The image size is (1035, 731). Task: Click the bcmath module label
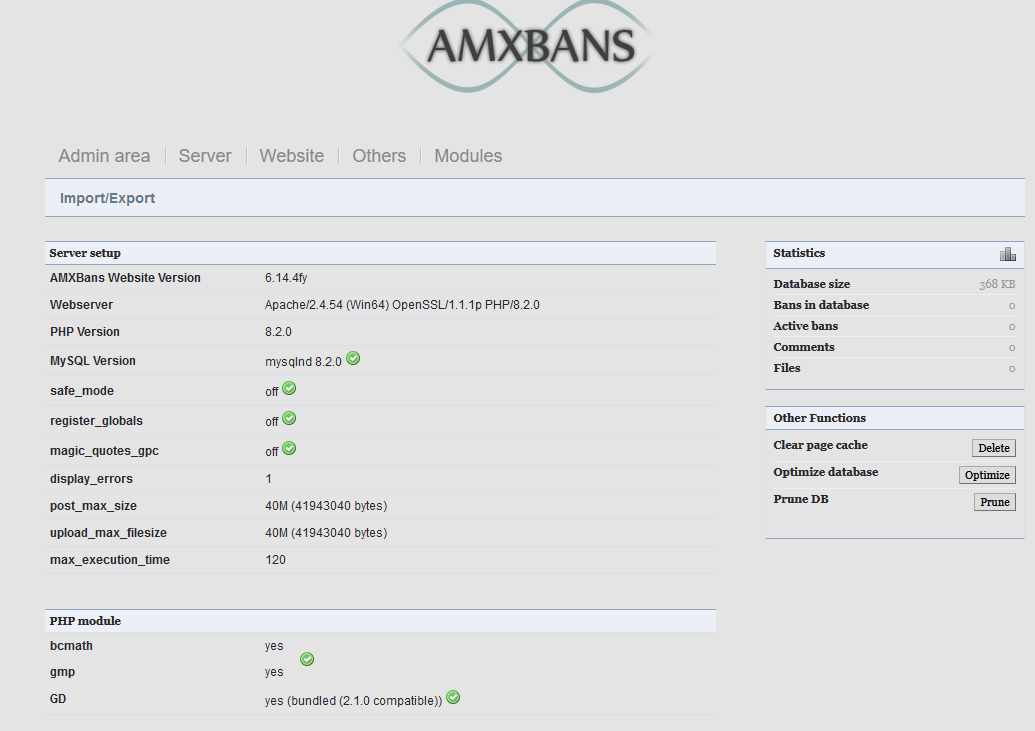coord(71,646)
